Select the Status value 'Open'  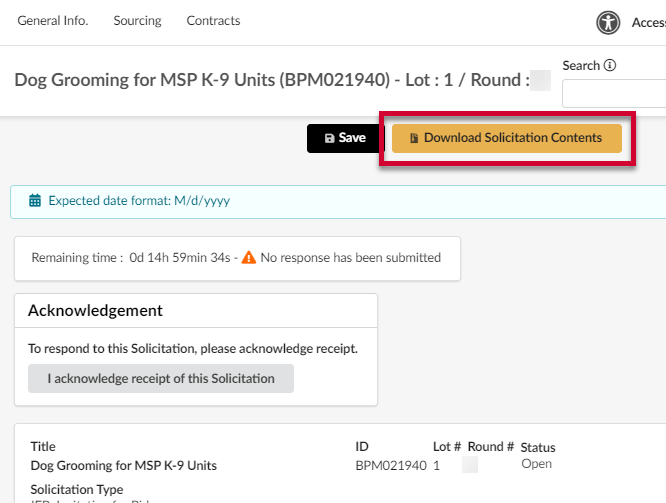536,464
